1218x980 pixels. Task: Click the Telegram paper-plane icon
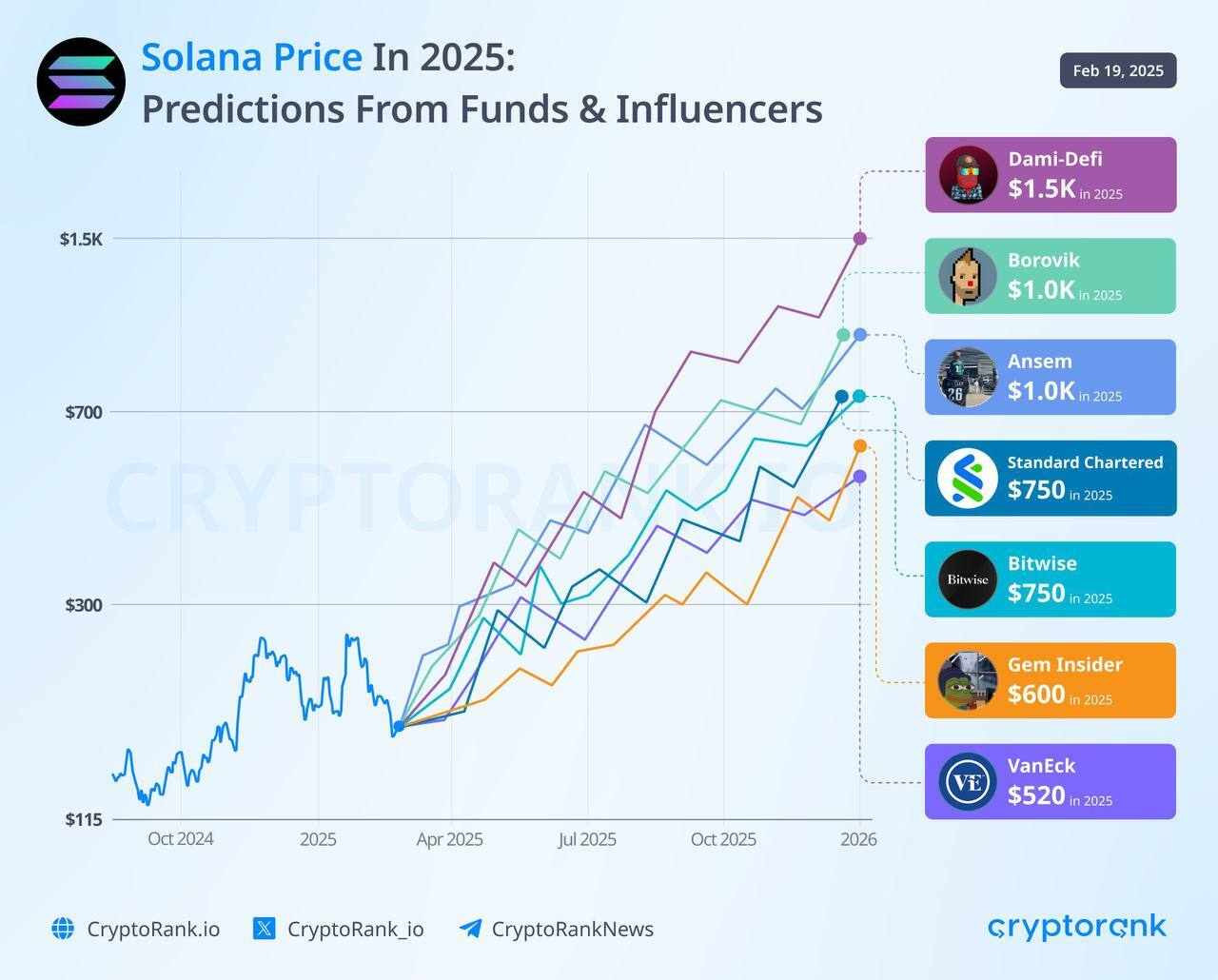coord(470,929)
